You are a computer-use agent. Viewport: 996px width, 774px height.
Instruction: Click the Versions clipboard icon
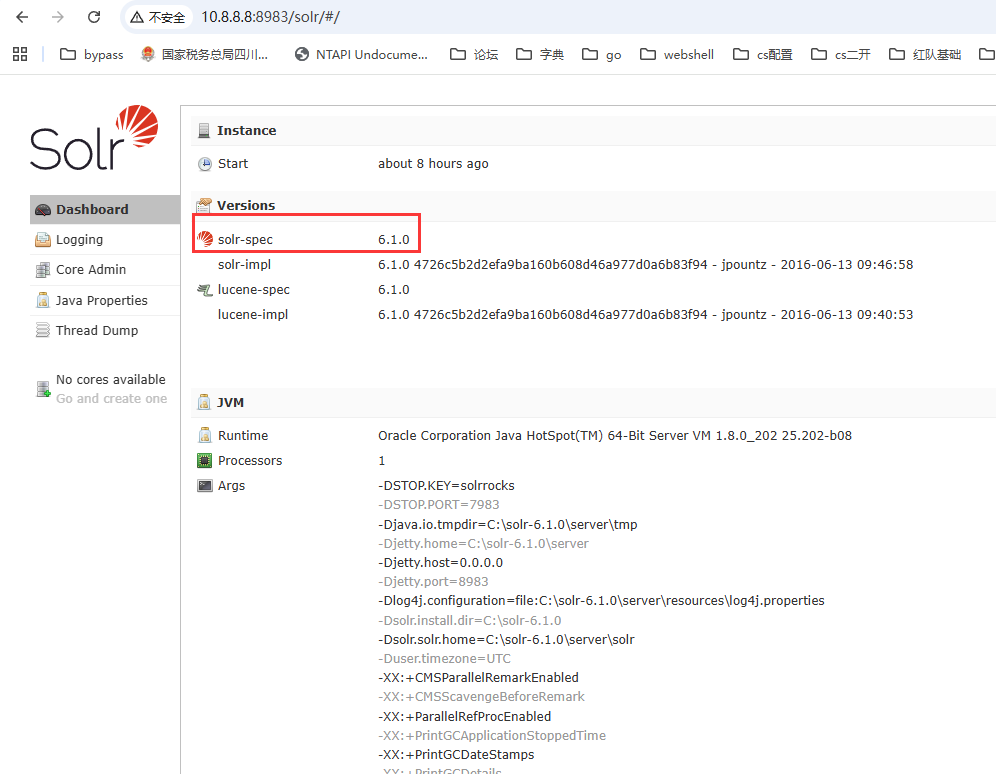204,205
